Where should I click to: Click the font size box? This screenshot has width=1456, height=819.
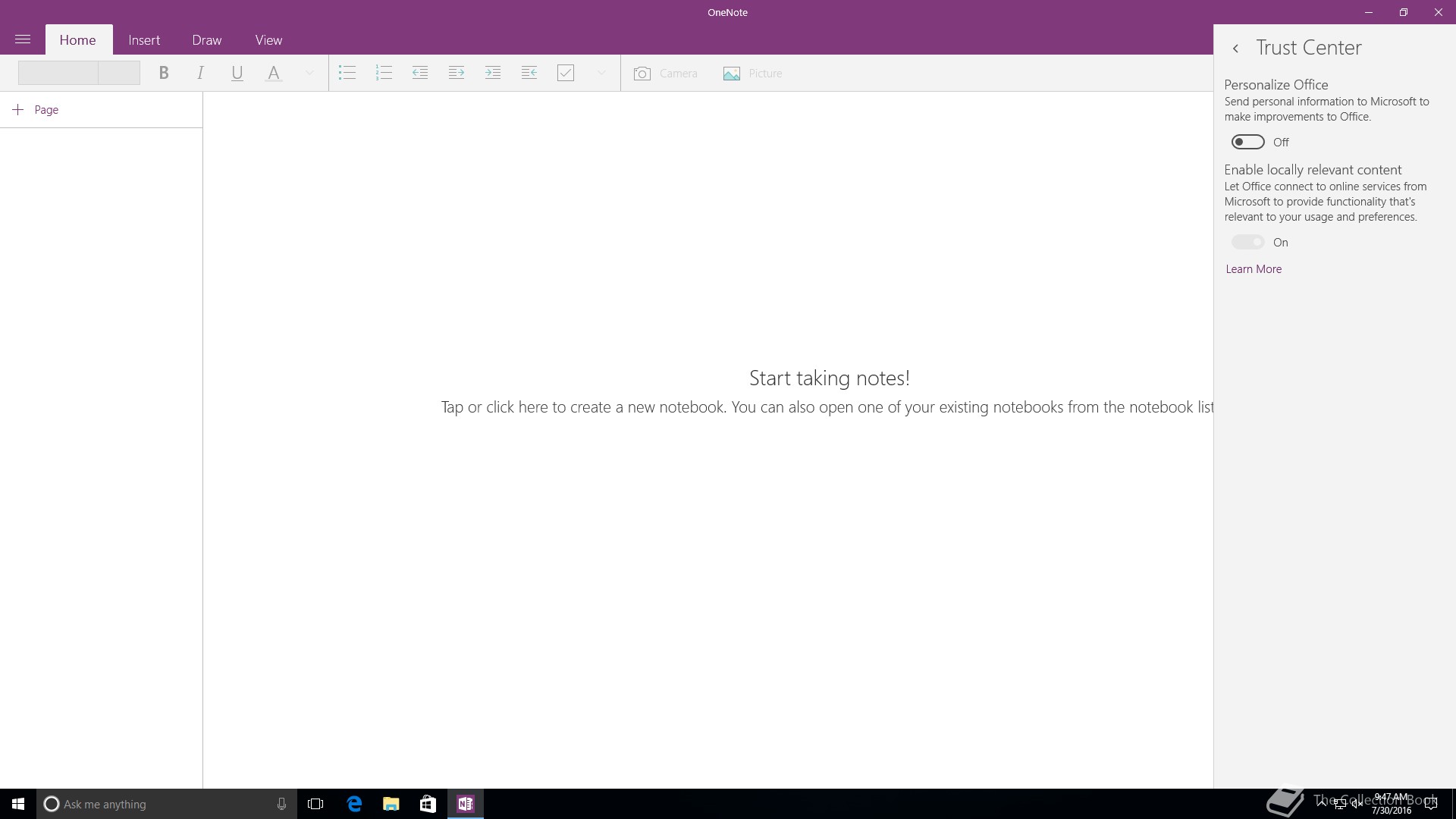pos(120,73)
